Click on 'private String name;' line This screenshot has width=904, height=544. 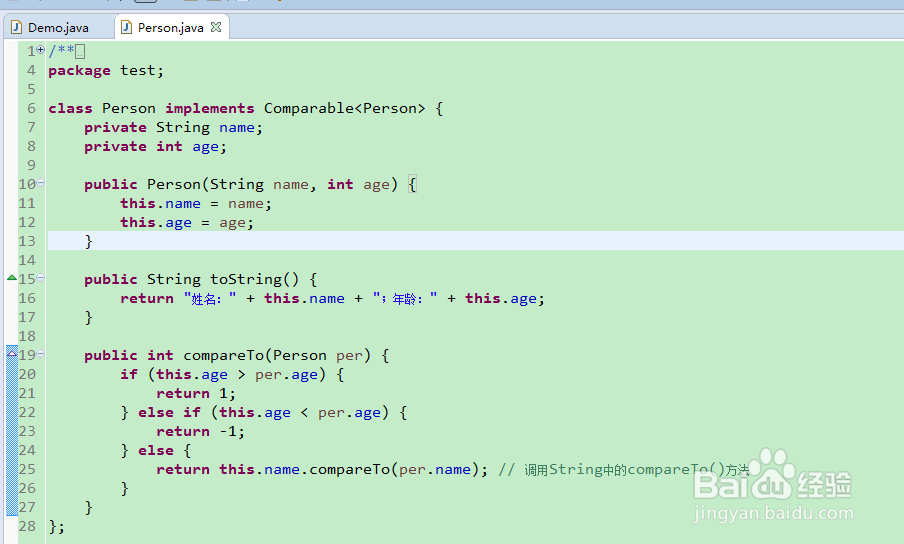tap(173, 127)
